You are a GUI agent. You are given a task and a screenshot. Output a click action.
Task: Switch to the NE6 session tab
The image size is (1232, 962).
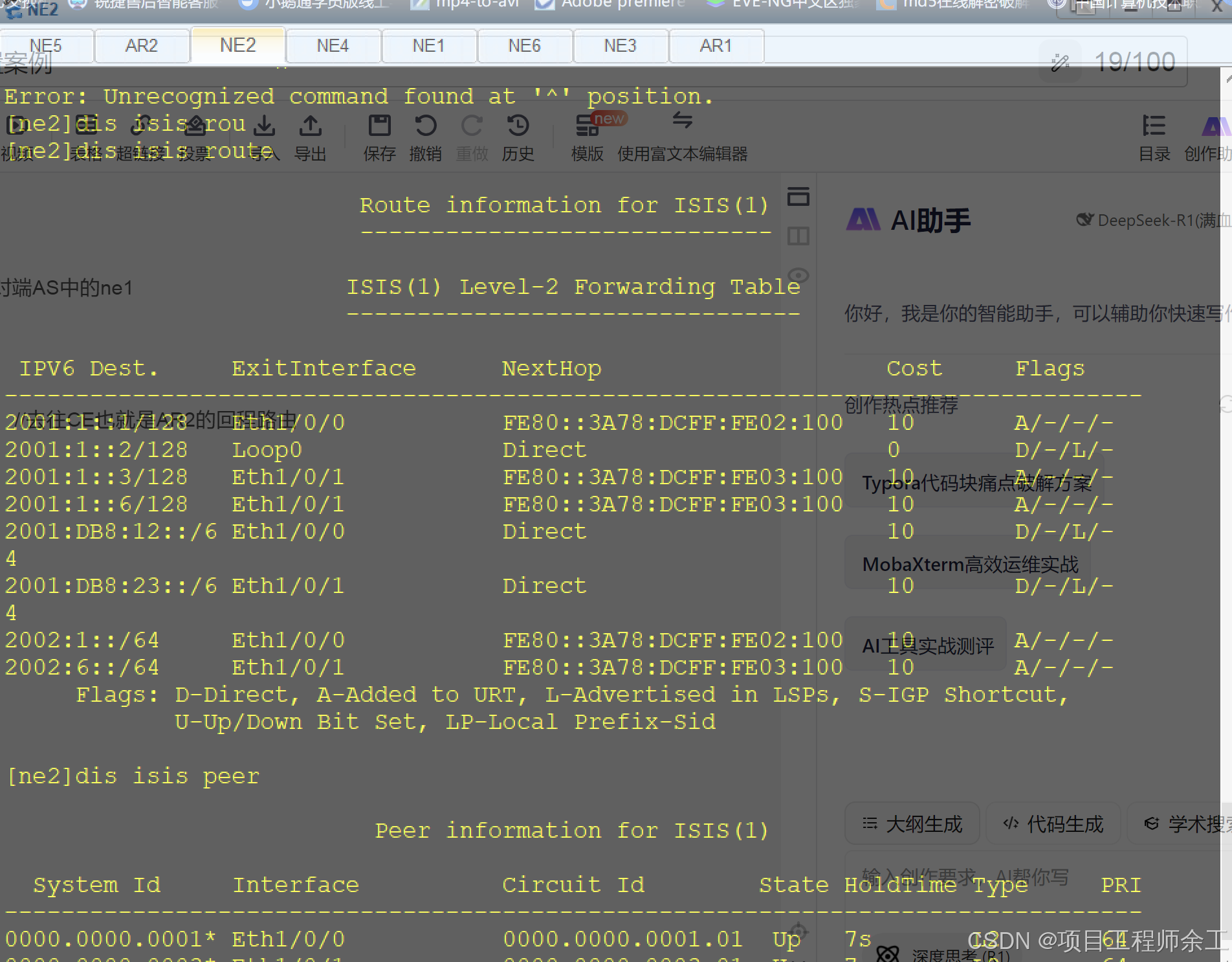[x=524, y=46]
